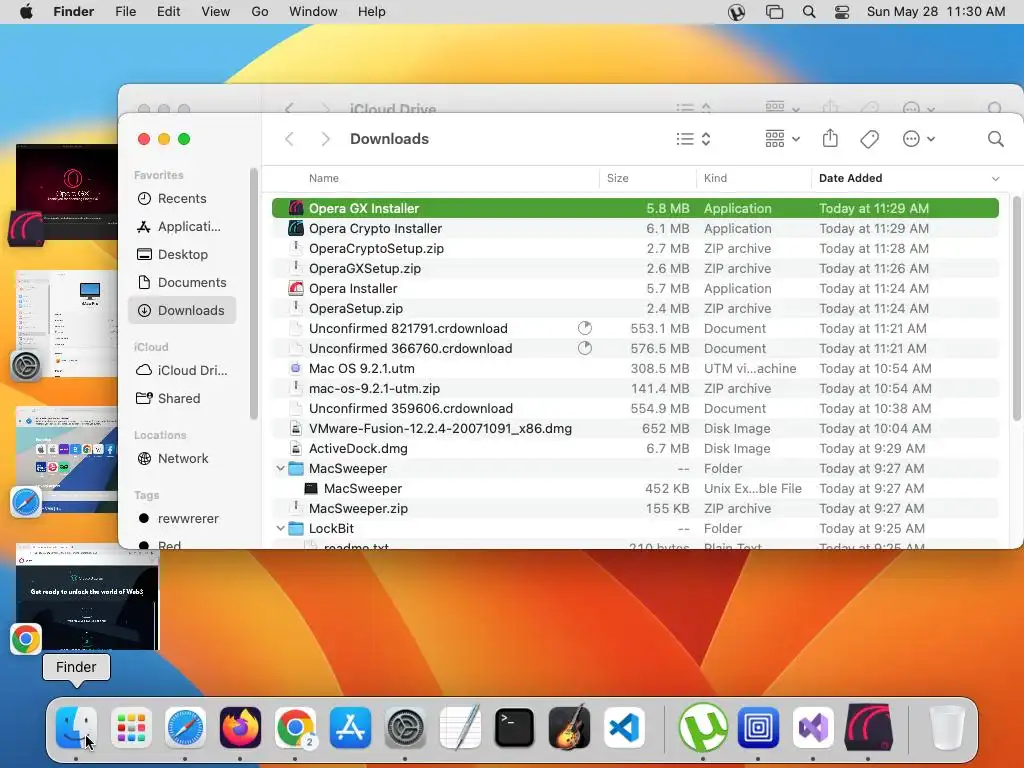
Task: Select Applications in the sidebar
Action: (182, 227)
